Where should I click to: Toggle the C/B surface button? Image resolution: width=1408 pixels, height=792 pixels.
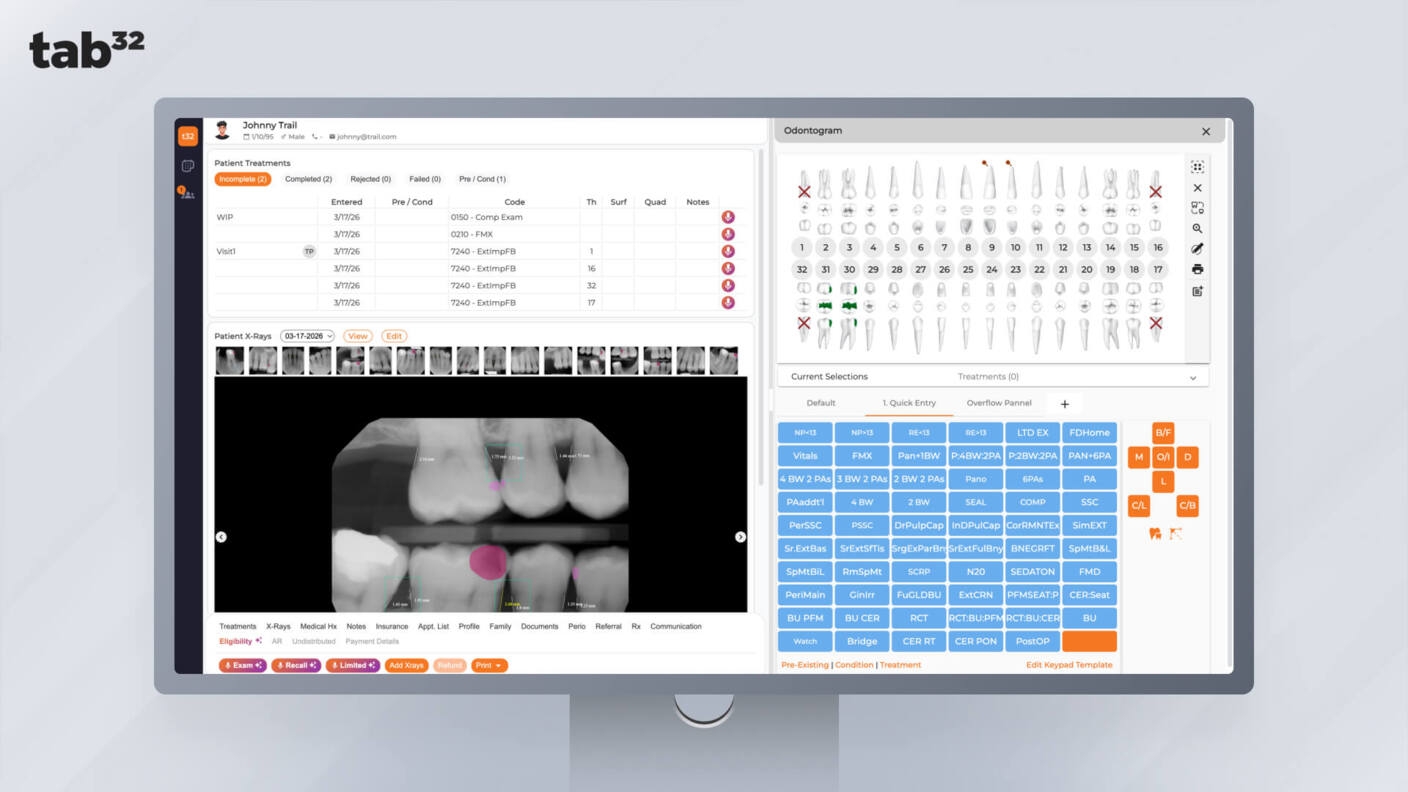1187,506
